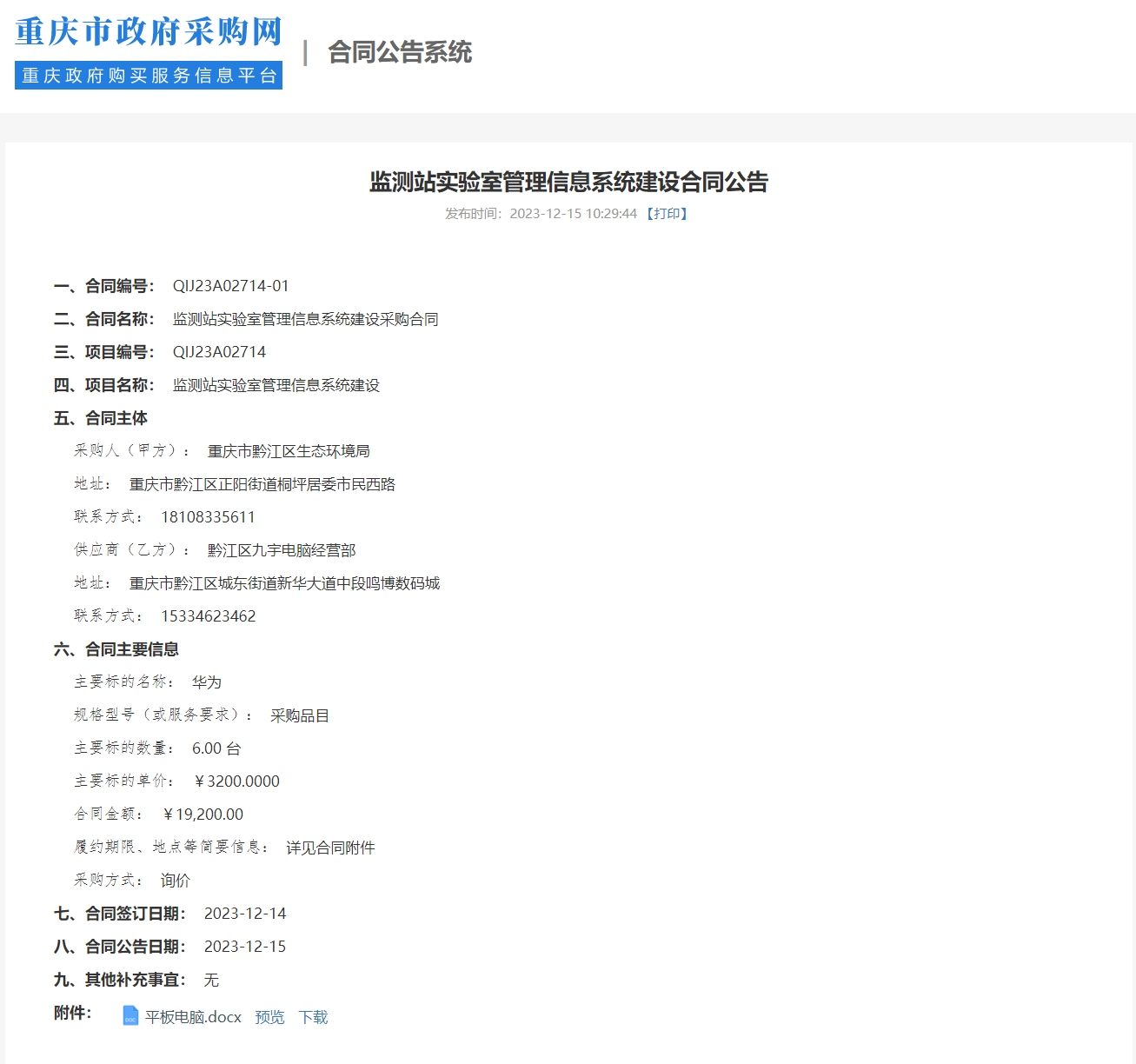
Task: Open the 平板电脑.docx attachment file name
Action: tap(193, 1017)
